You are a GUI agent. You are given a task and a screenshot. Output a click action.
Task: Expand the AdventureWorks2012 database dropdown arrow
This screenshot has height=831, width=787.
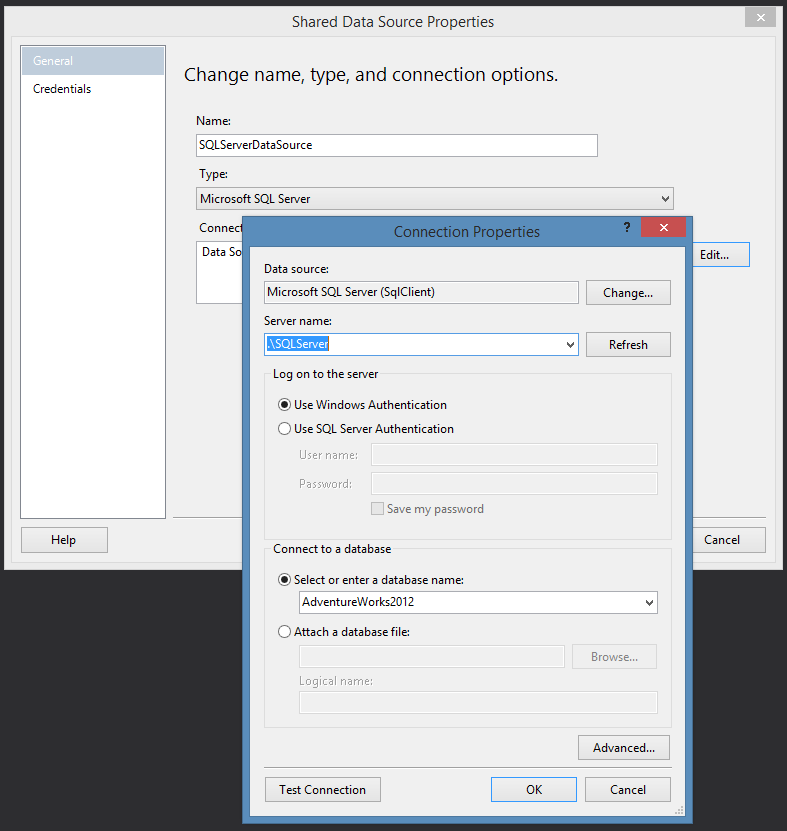[x=649, y=603]
